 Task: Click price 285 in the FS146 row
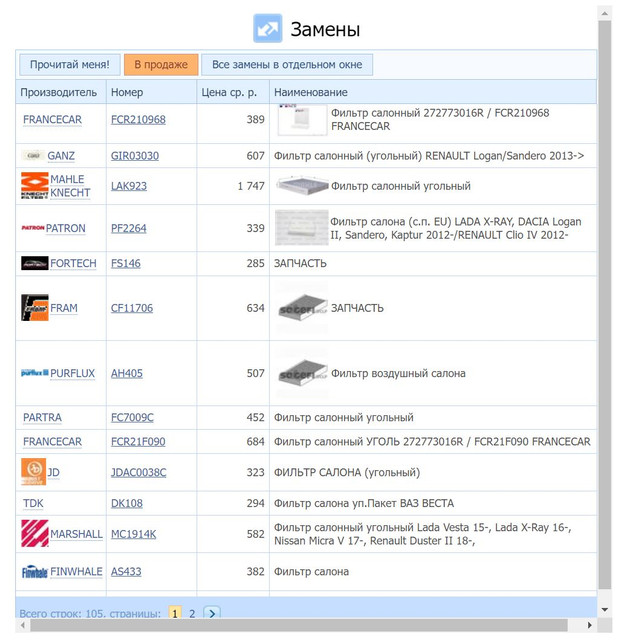coord(256,263)
